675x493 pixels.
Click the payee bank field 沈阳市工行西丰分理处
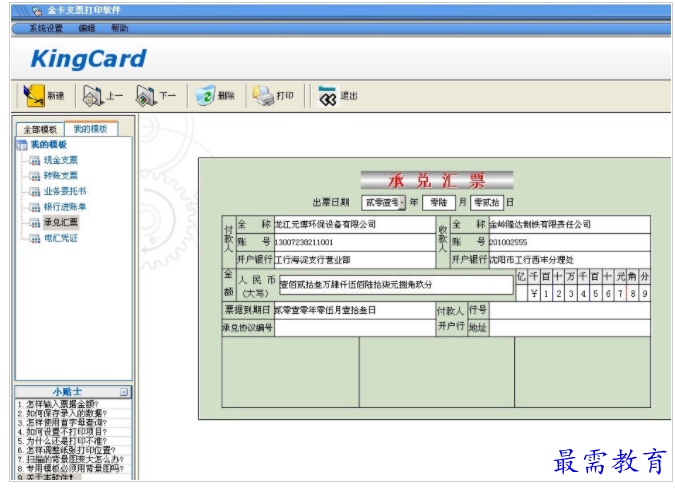click(569, 260)
